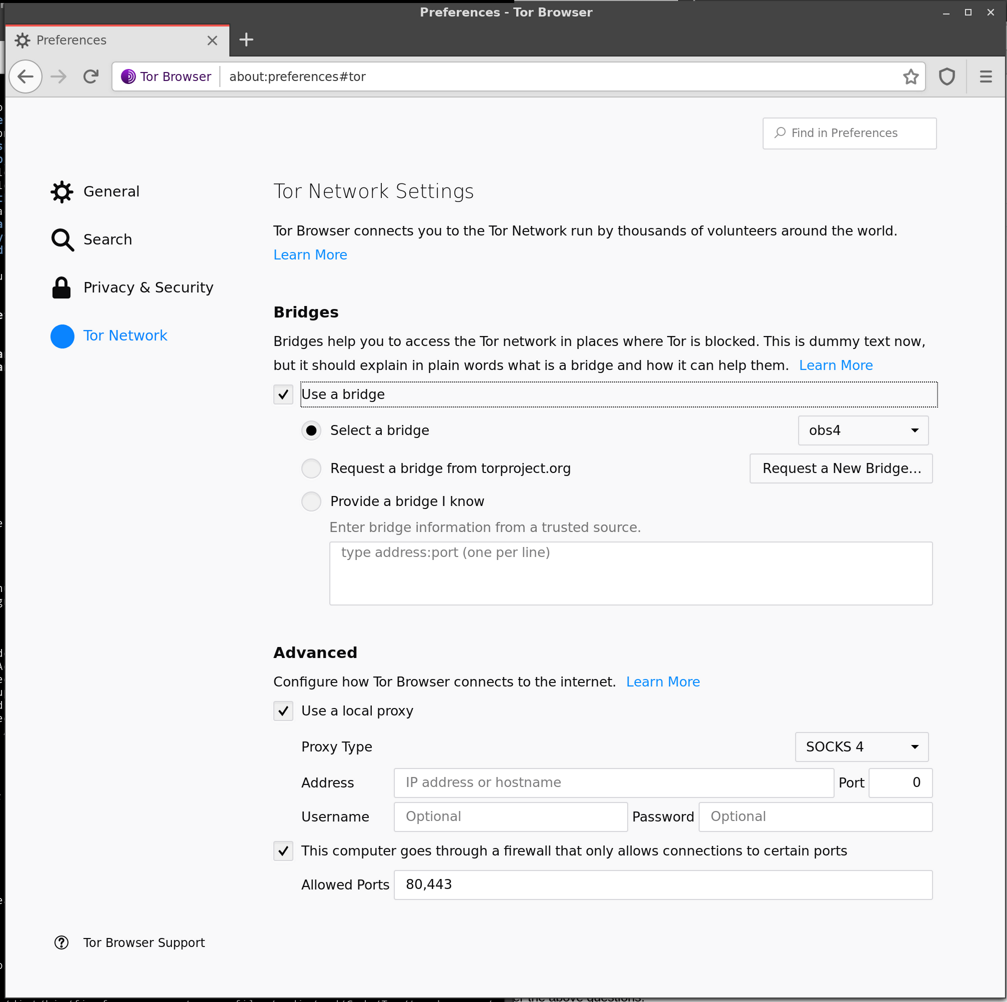This screenshot has width=1007, height=1002.
Task: Click the proxy IP address or hostname field
Action: (614, 783)
